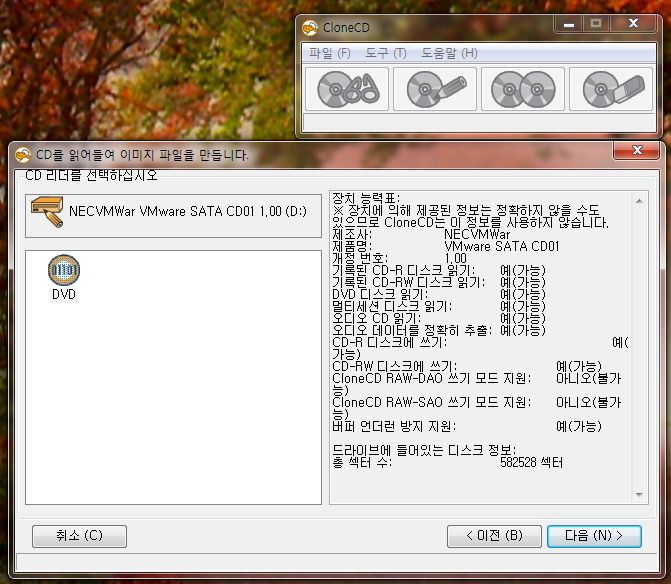Click the '버퍼 언더런 방지 지원:' line

click(x=467, y=426)
